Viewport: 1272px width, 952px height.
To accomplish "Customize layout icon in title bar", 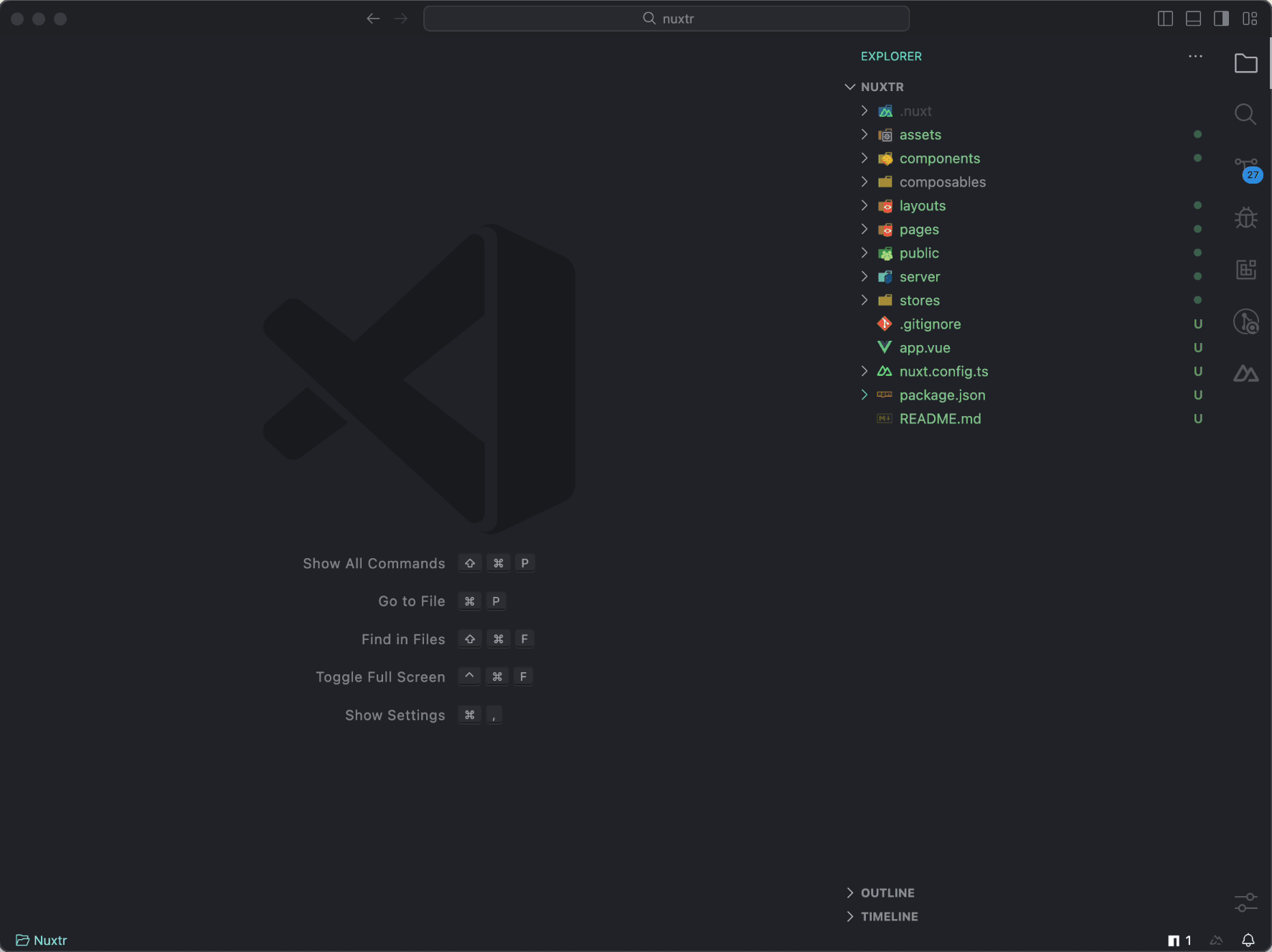I will click(x=1250, y=19).
